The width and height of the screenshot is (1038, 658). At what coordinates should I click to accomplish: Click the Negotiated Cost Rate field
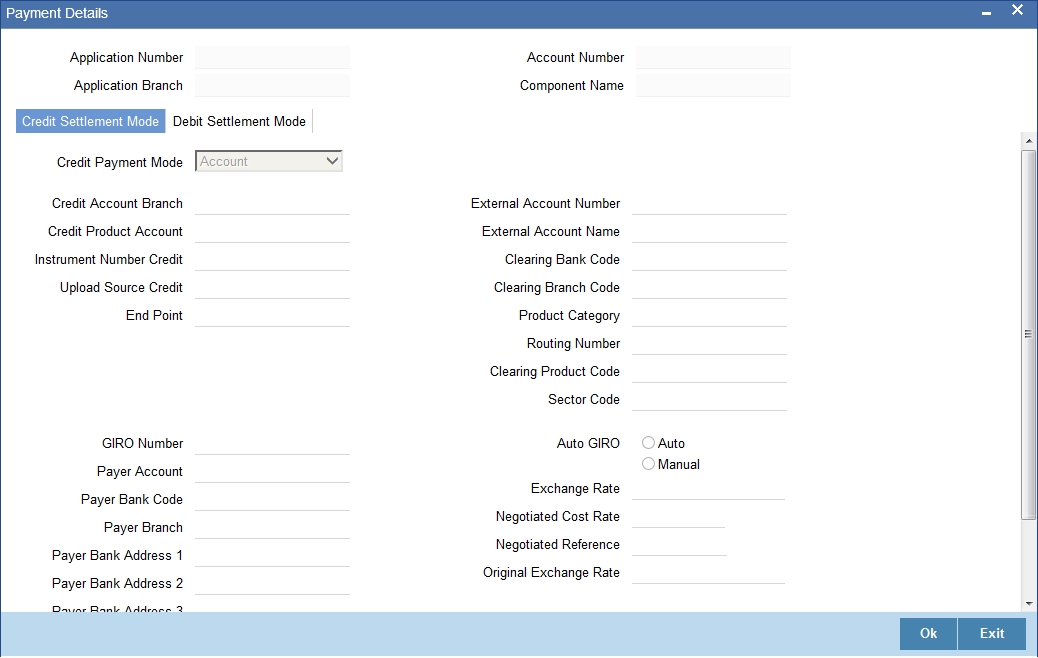coord(679,516)
